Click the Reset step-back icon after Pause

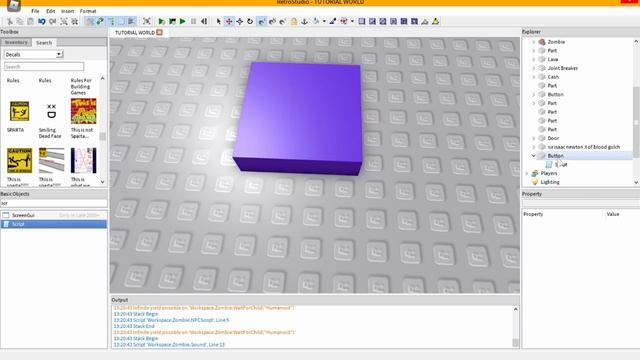tap(204, 21)
